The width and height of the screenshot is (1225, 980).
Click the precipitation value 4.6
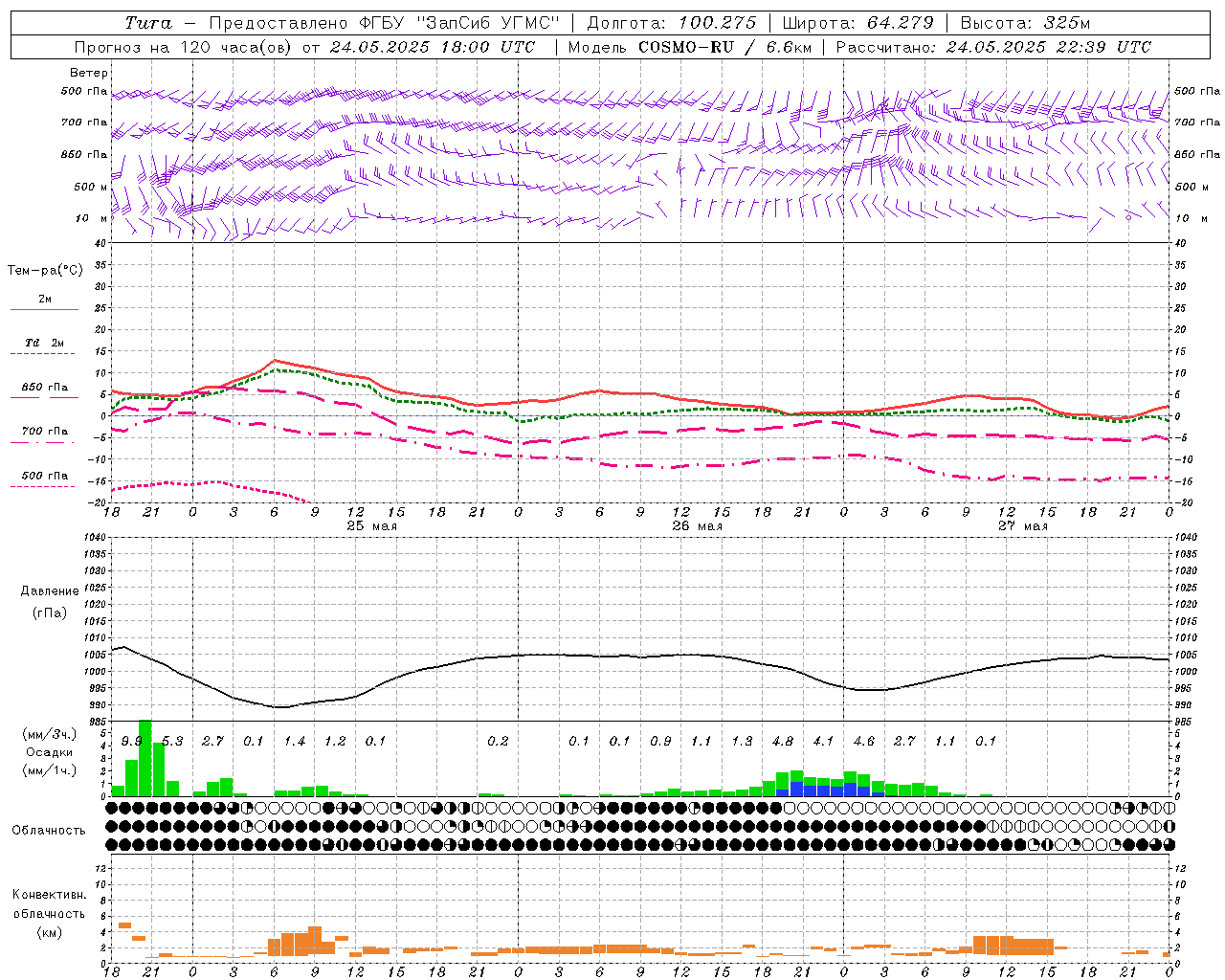click(x=864, y=742)
